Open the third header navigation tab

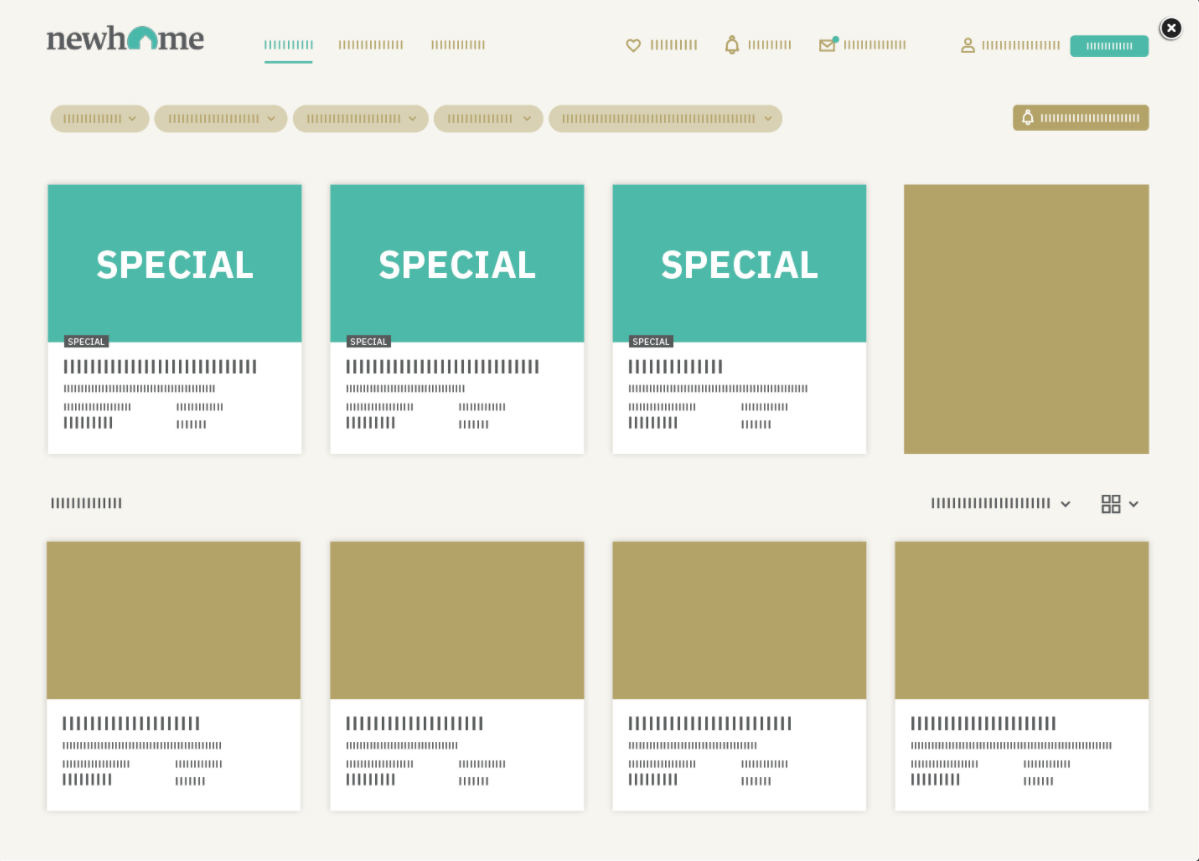[458, 45]
